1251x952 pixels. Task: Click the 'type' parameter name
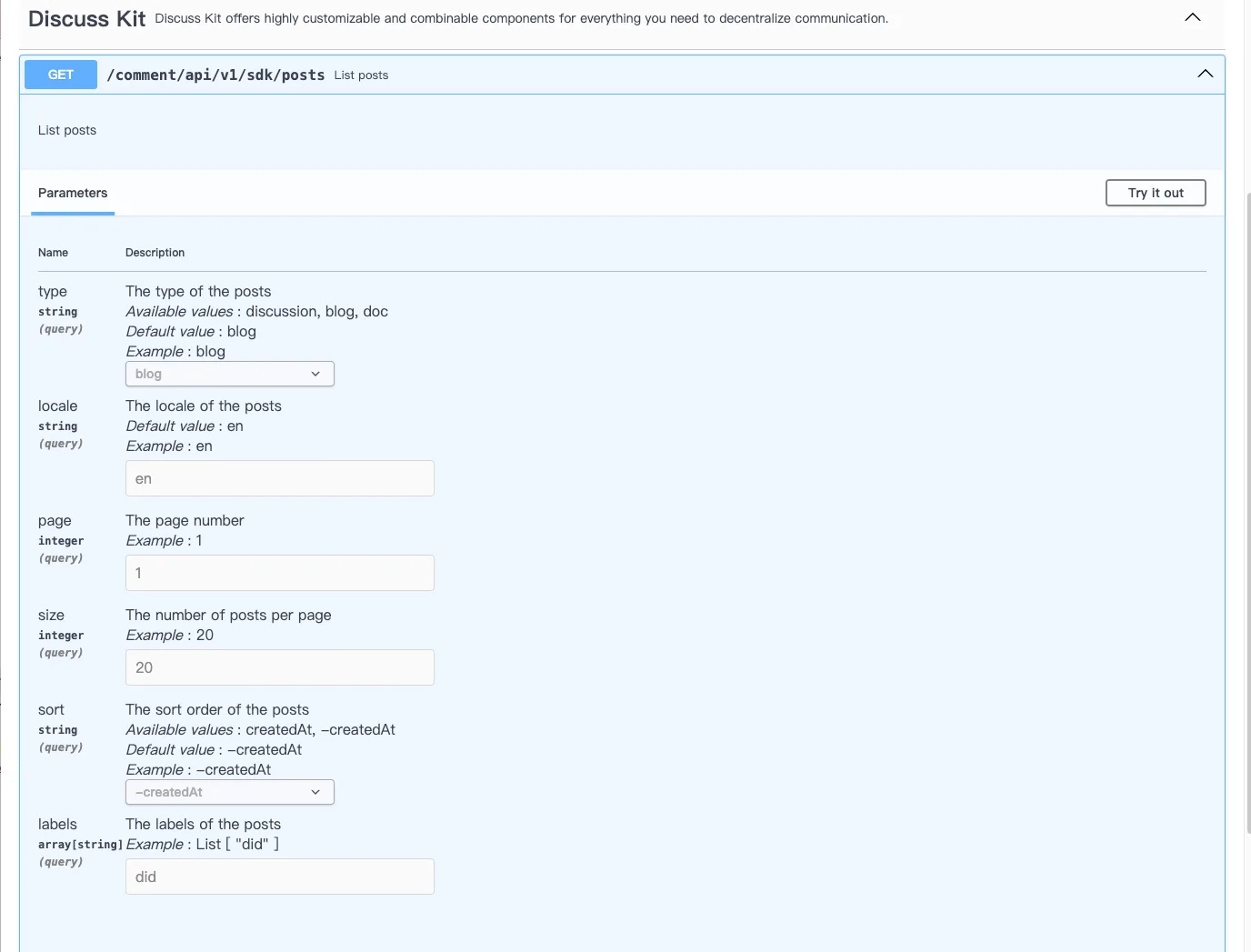point(53,291)
